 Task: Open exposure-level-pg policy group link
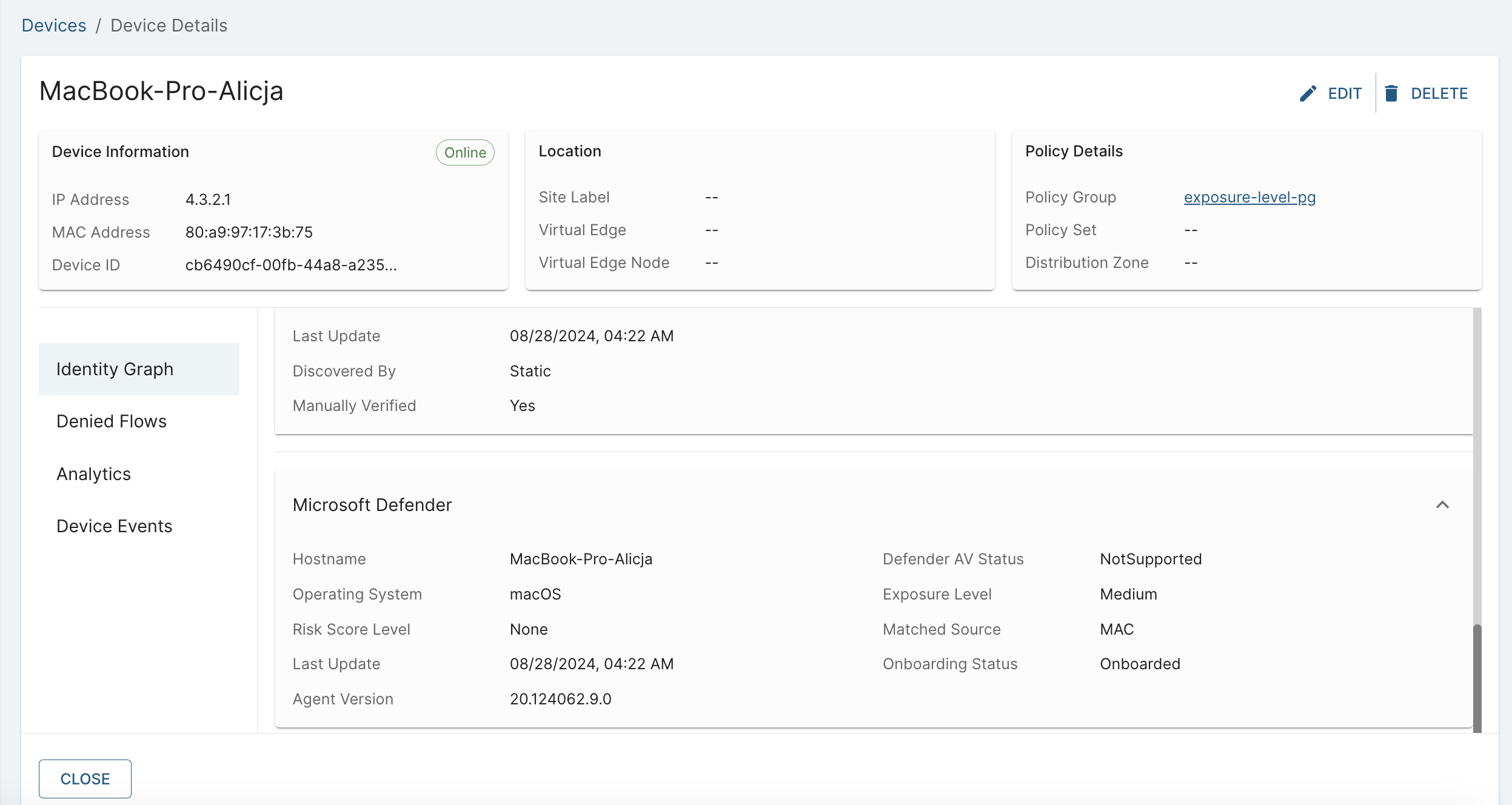click(1249, 198)
